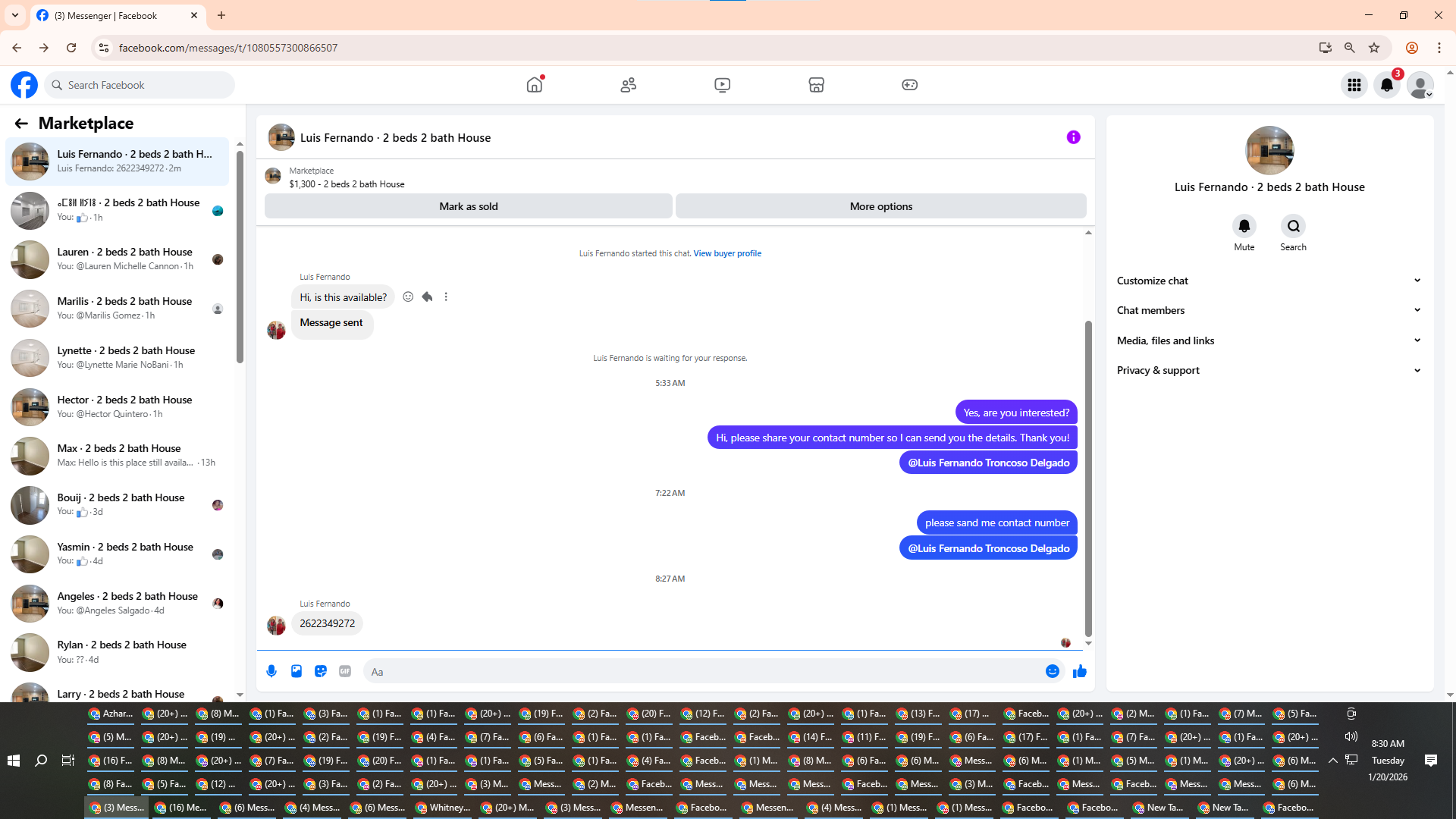Open the $1,300 - 2 beds 2 bath House listing
Viewport: 1456px width, 819px height.
point(347,184)
